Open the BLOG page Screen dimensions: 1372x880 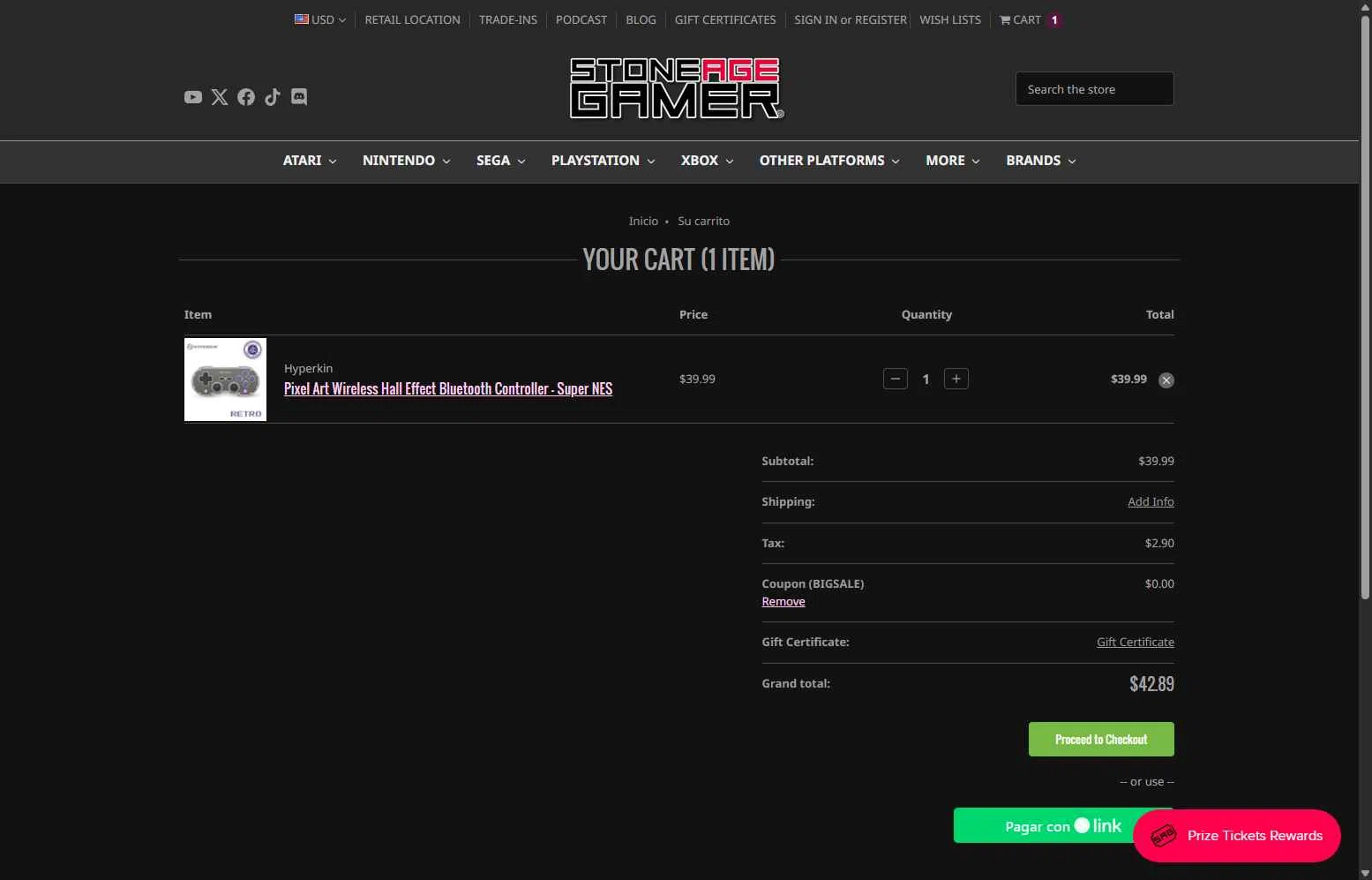pos(641,19)
